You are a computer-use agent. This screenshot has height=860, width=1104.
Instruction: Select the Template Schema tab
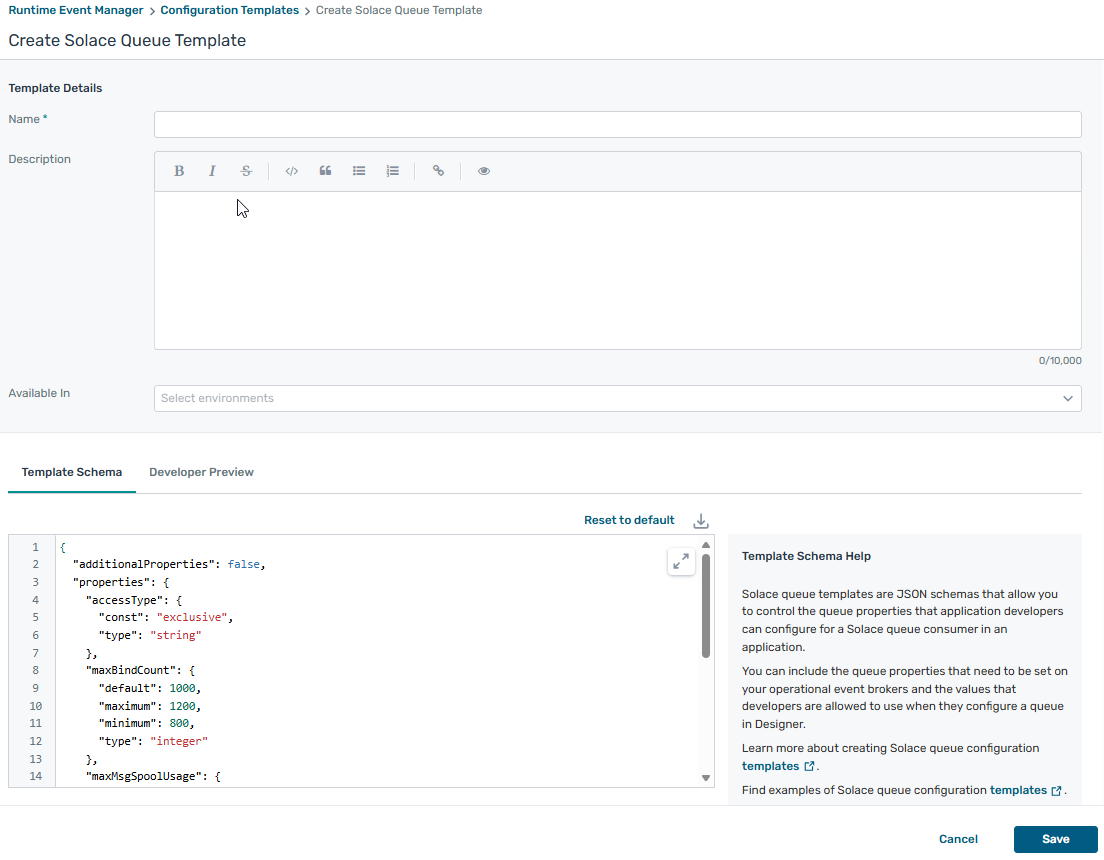pyautogui.click(x=72, y=472)
